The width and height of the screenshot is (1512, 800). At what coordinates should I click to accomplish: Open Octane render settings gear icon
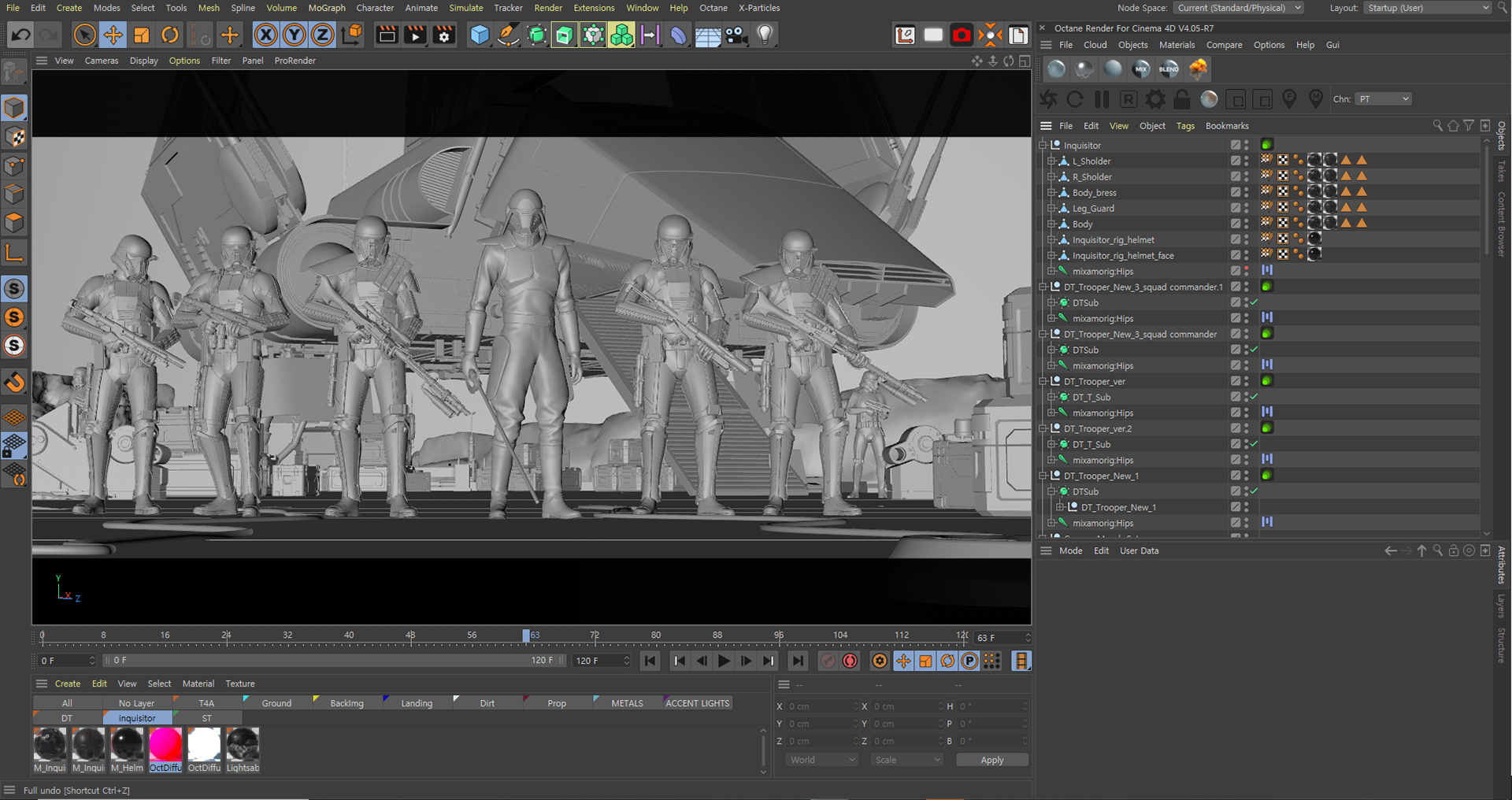pos(1155,99)
